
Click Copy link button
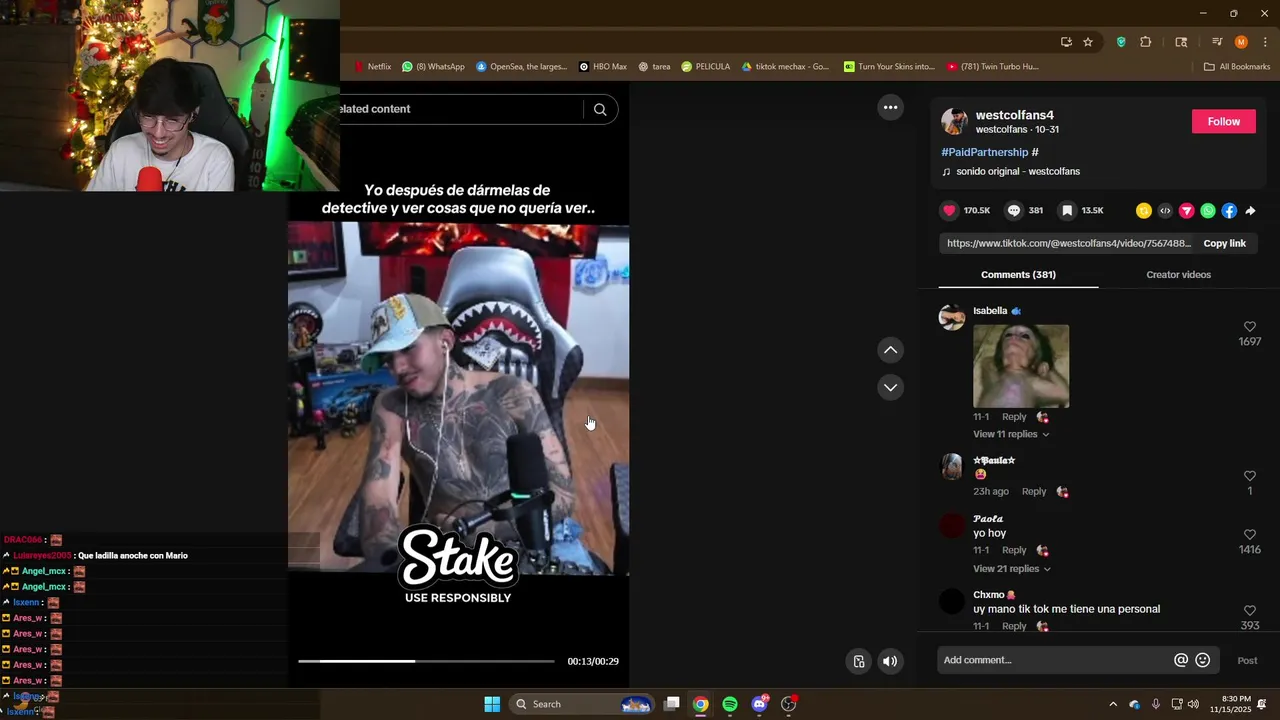point(1224,243)
